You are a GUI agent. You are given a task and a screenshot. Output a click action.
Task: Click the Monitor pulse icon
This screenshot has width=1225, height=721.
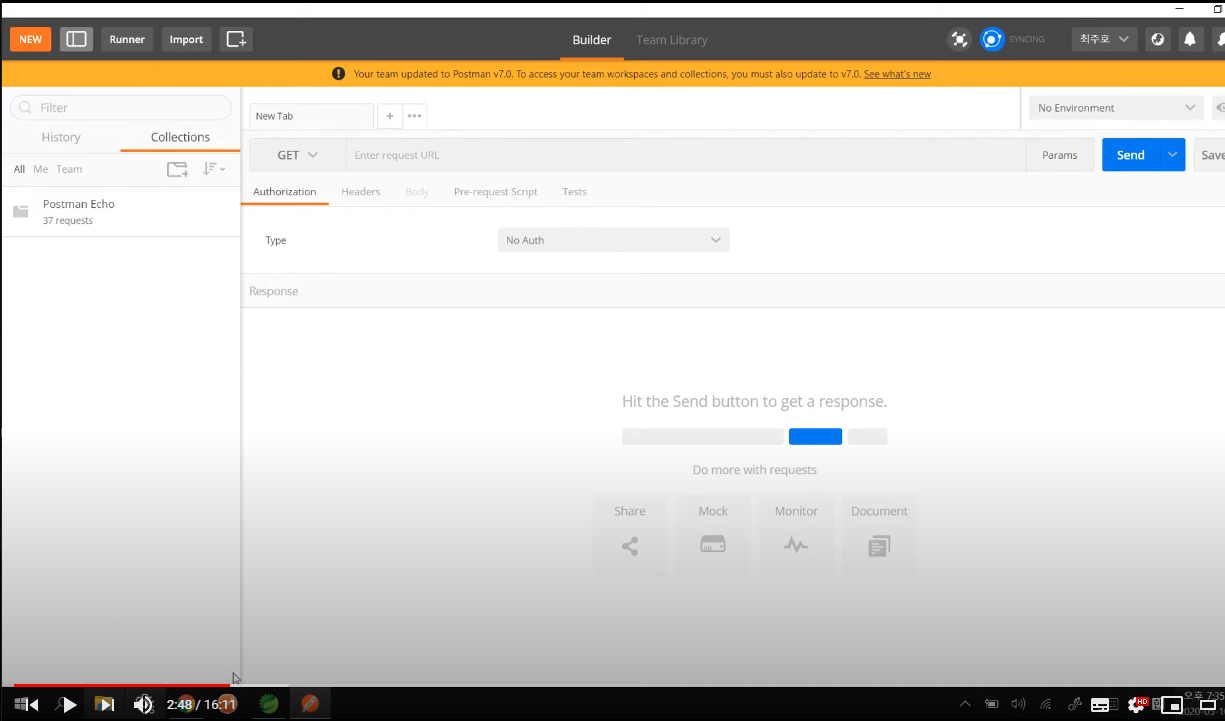tap(796, 545)
